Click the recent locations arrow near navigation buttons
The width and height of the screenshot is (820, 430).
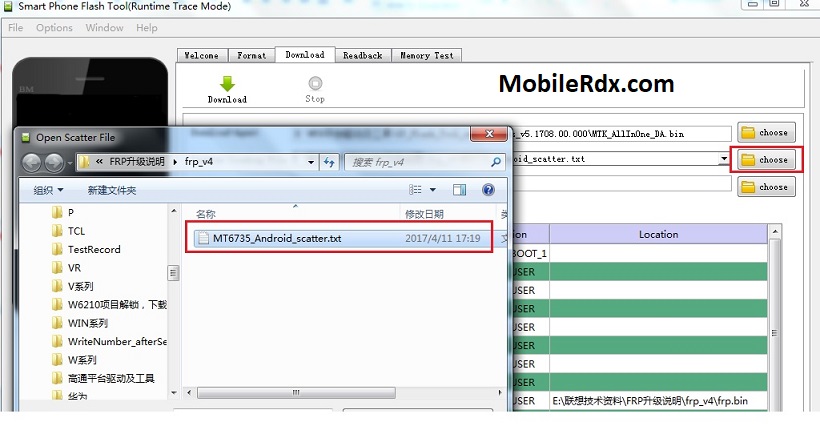click(x=70, y=163)
